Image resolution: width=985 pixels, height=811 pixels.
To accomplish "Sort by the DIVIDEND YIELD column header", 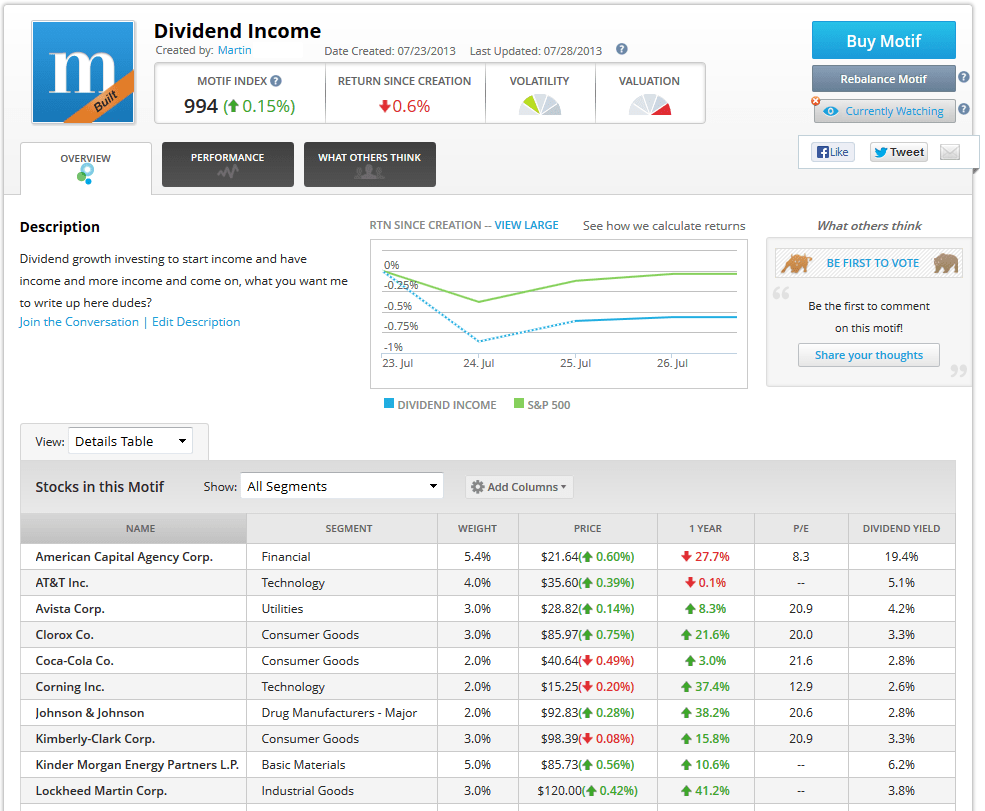I will 901,528.
